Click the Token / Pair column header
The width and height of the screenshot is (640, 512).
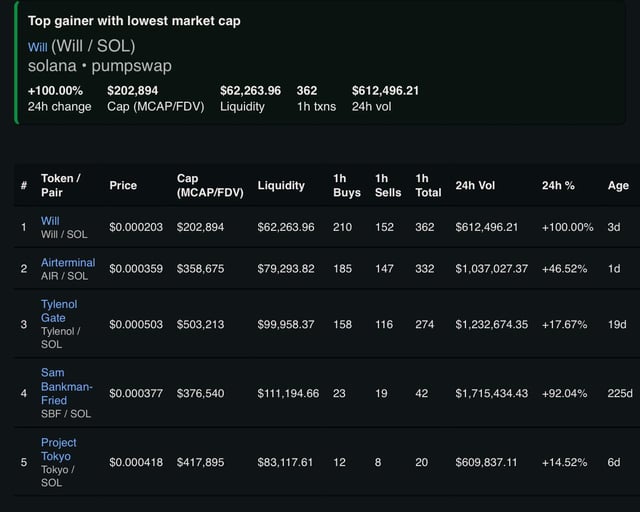pos(60,185)
